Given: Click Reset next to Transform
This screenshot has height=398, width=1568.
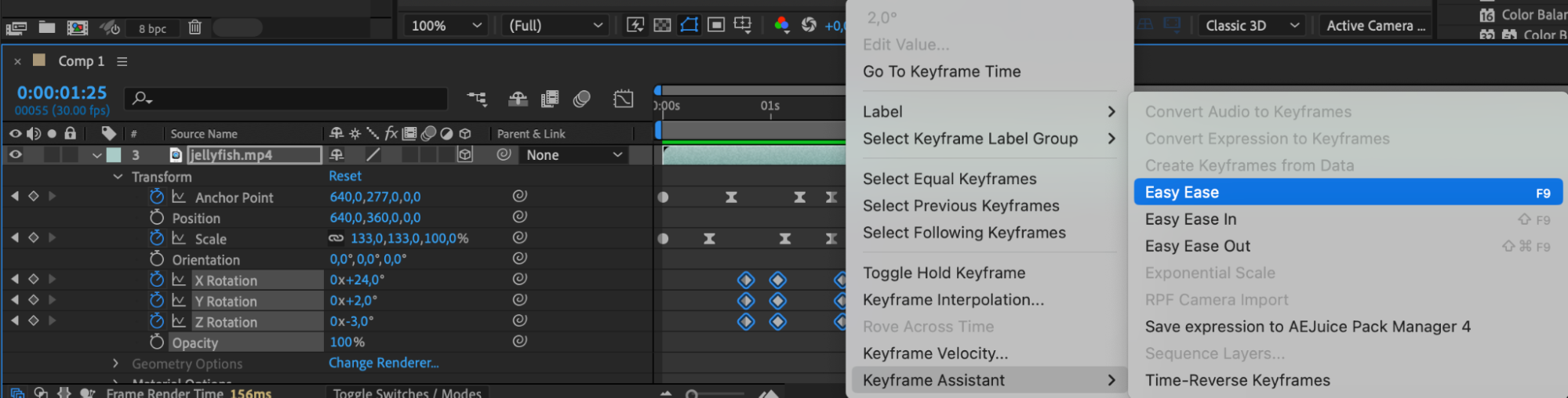Looking at the screenshot, I should tap(345, 176).
